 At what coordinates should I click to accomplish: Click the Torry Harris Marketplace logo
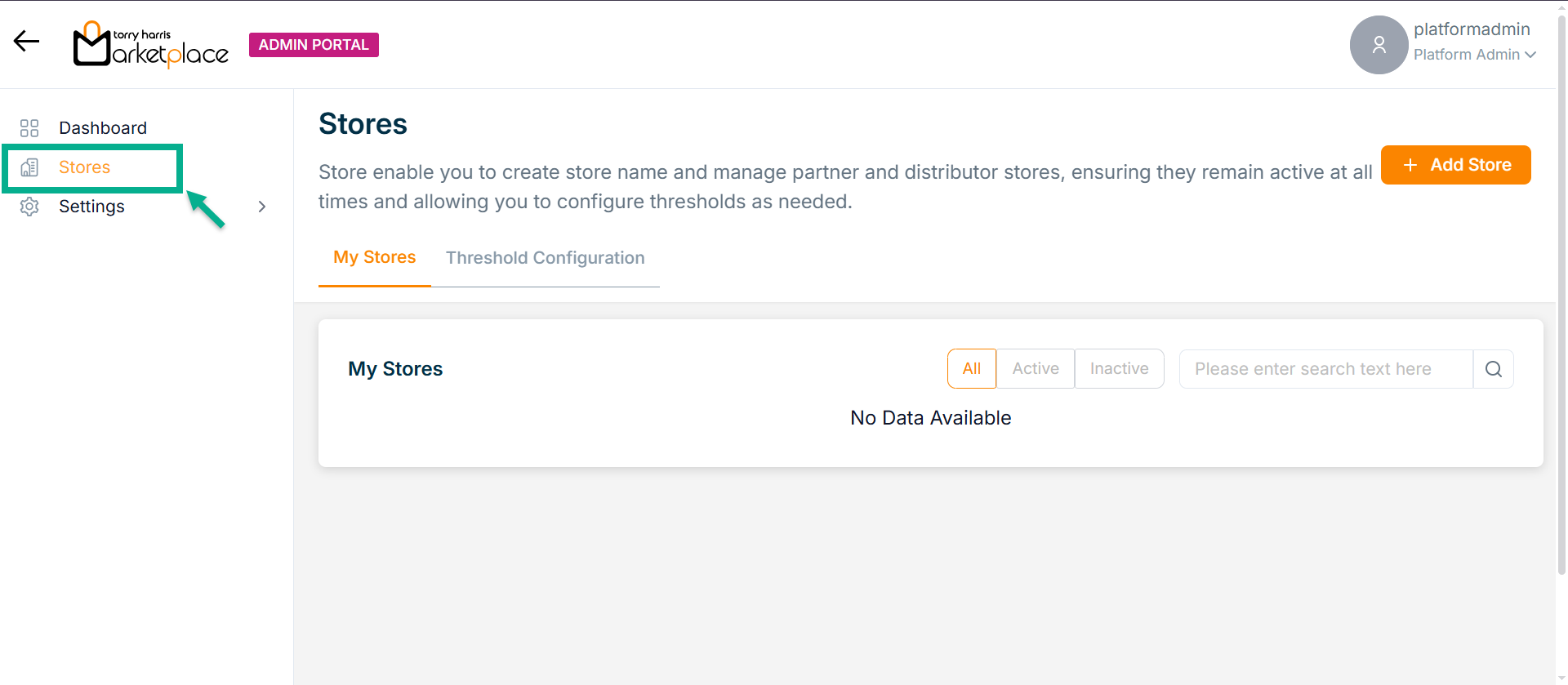[151, 45]
